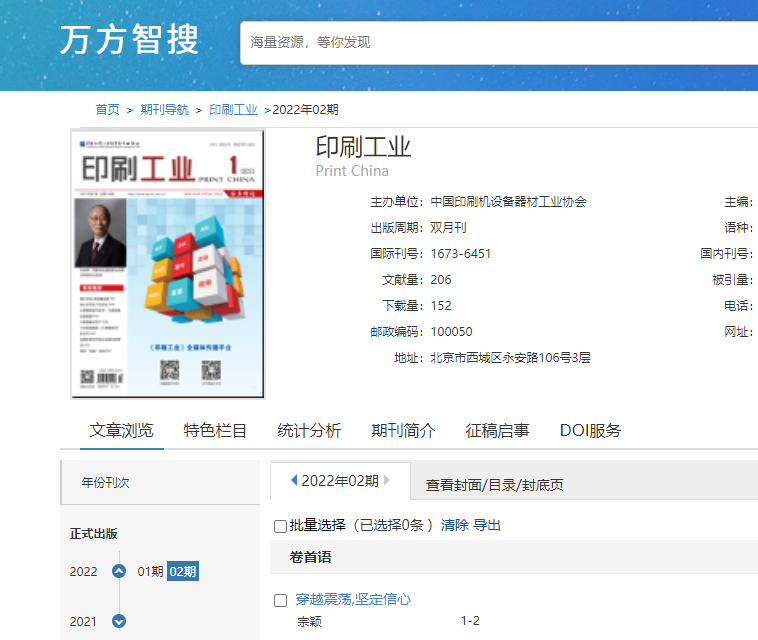Check the box for 穿越震荡,坚定信心
The width and height of the screenshot is (758, 640).
click(280, 600)
